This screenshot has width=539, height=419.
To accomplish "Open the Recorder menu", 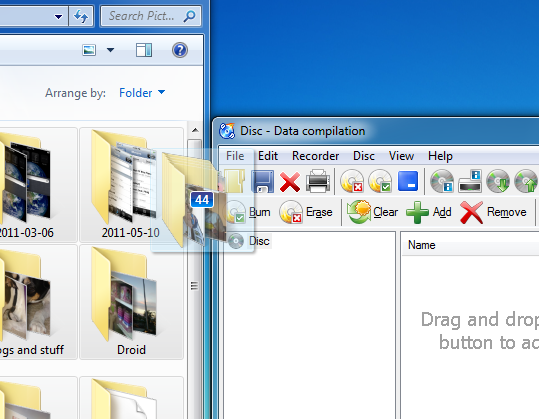I will pyautogui.click(x=316, y=156).
